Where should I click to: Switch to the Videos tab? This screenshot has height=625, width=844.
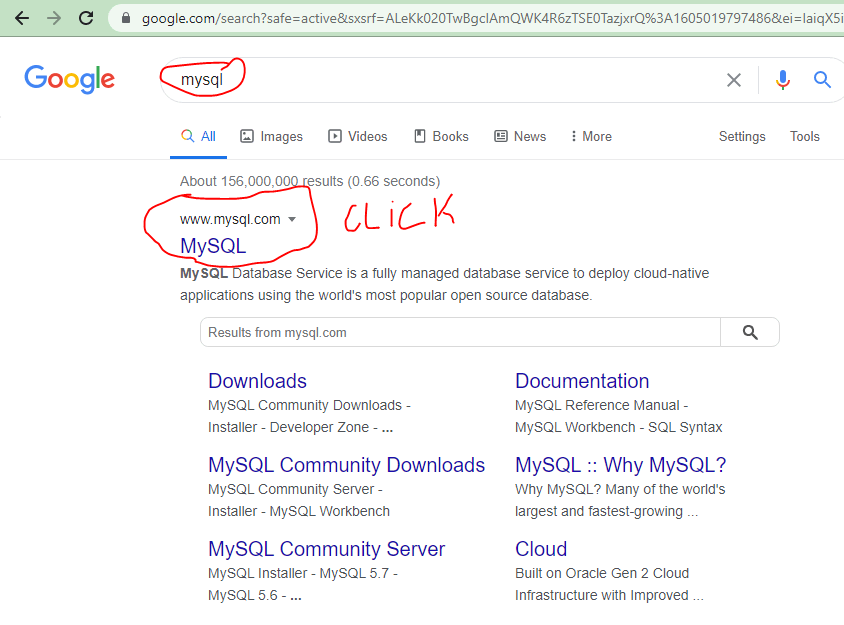[357, 137]
